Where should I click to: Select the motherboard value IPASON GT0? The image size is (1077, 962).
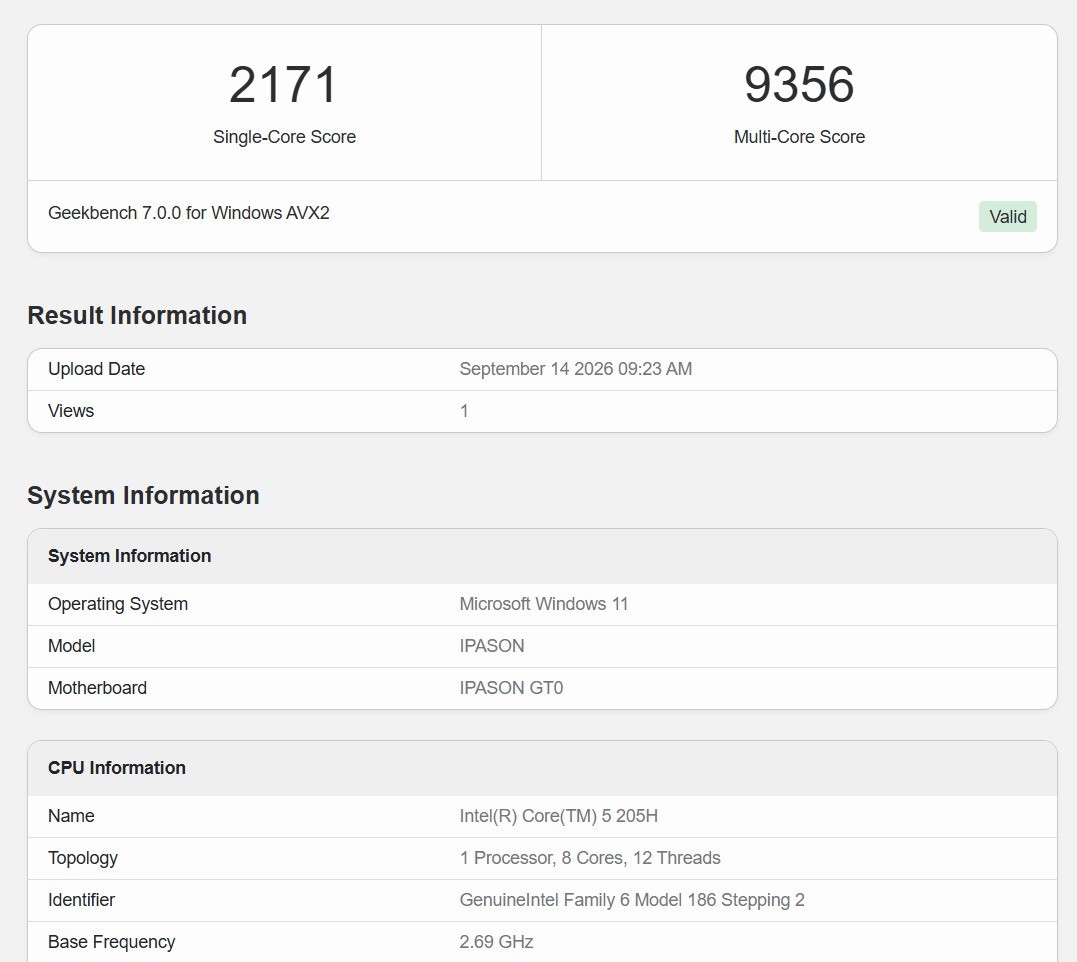[x=511, y=688]
